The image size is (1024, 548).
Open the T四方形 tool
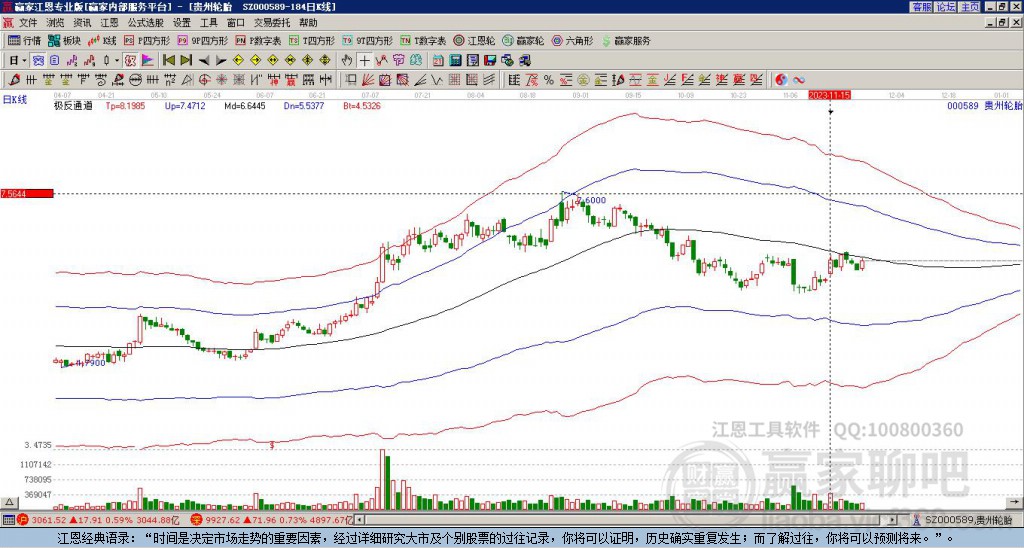(312, 40)
